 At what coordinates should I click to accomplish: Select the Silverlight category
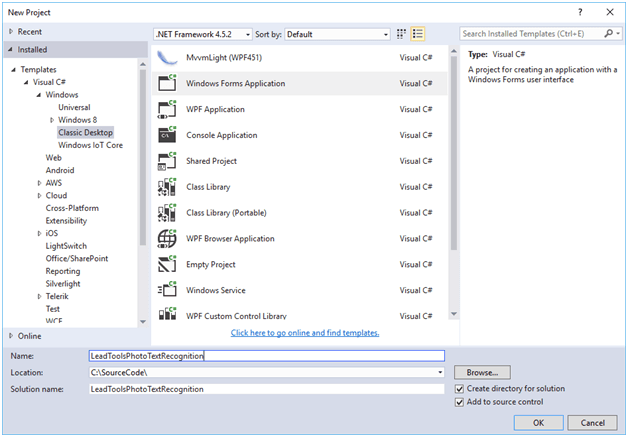(x=63, y=284)
